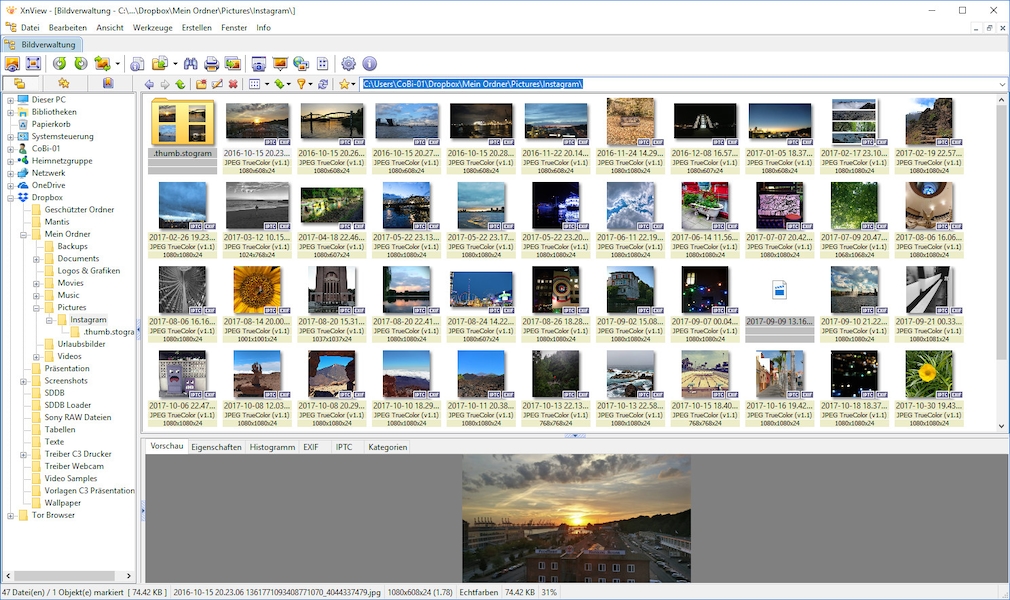The image size is (1010, 600).
Task: Select the Wallpaper folder in tree
Action: point(62,503)
